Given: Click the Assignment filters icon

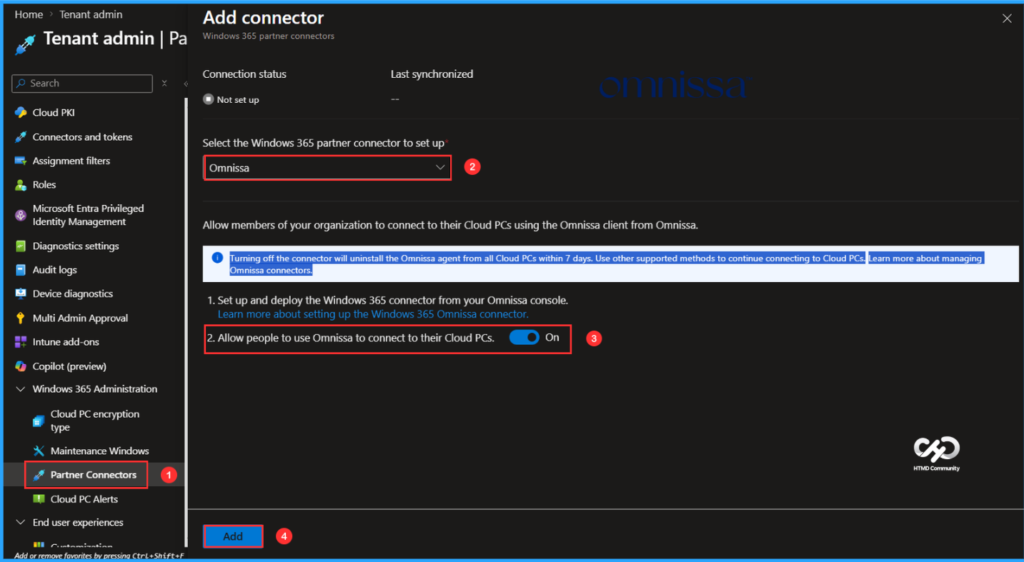Looking at the screenshot, I should click(x=20, y=161).
